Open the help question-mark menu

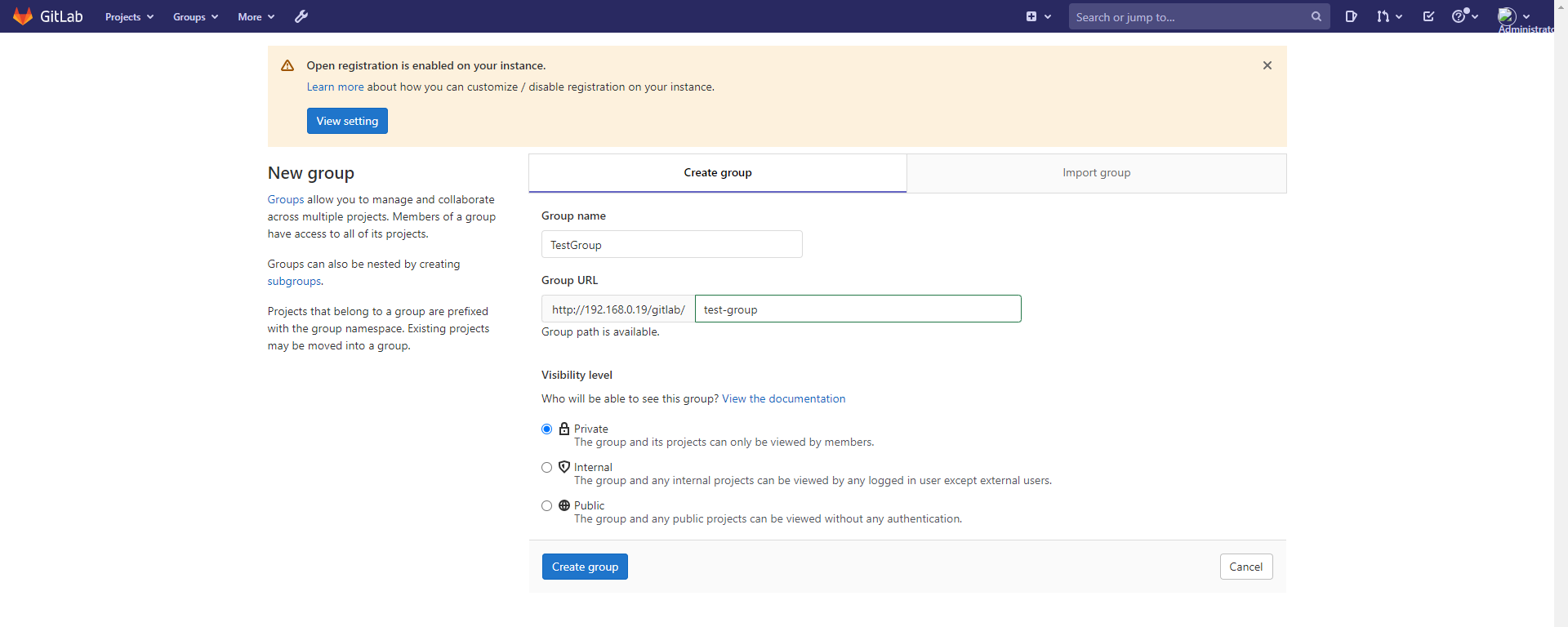point(1465,16)
